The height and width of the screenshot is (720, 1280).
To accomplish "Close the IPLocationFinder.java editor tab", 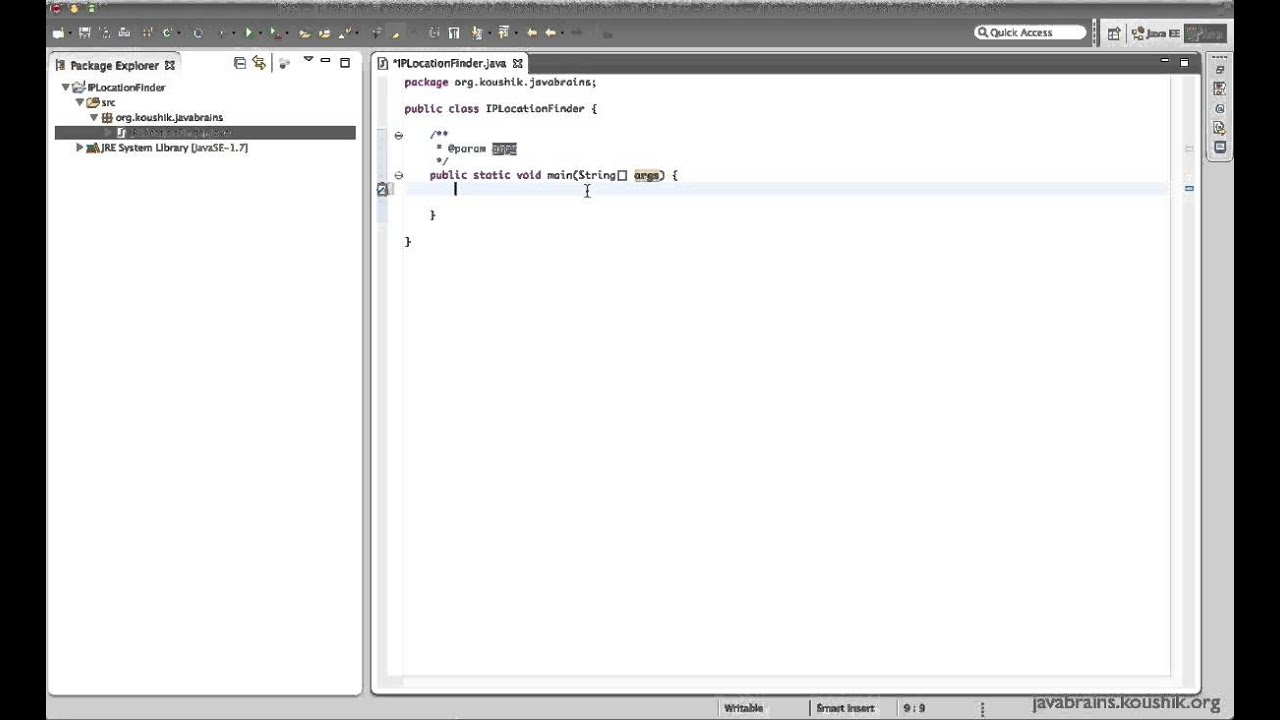I will tap(518, 63).
